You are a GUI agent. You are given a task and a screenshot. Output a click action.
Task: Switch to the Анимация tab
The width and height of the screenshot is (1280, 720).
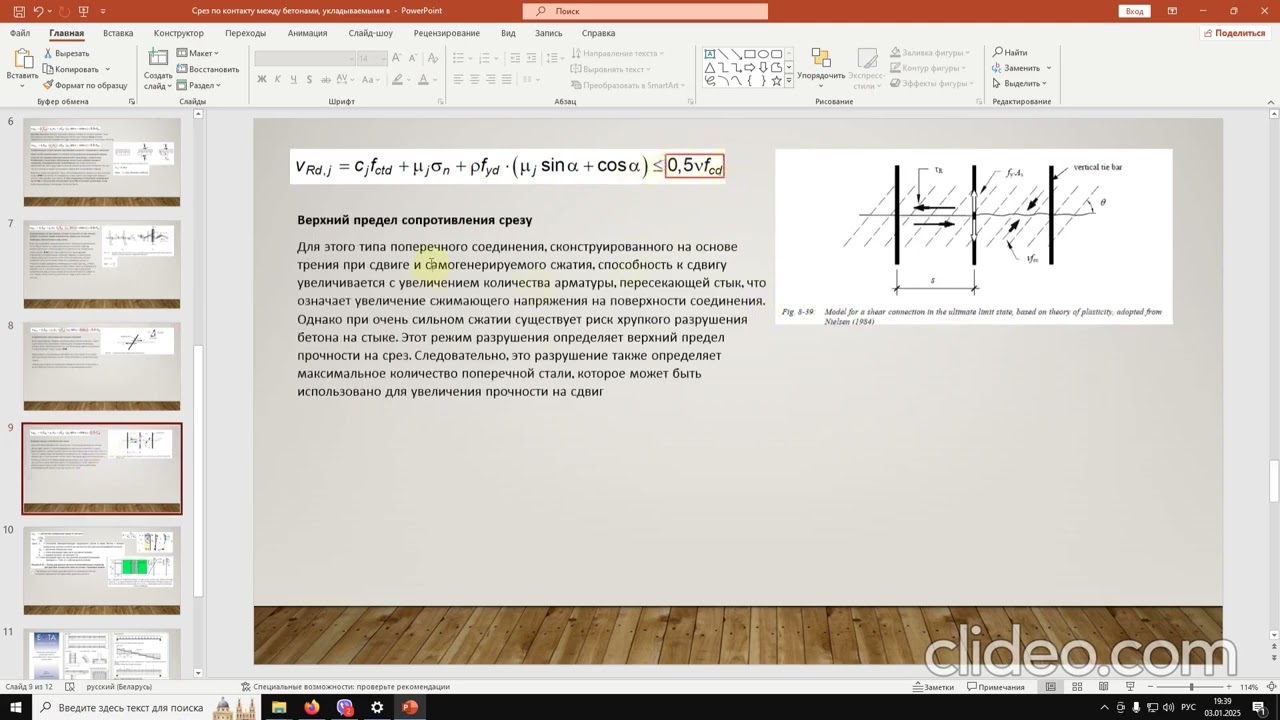pyautogui.click(x=307, y=33)
